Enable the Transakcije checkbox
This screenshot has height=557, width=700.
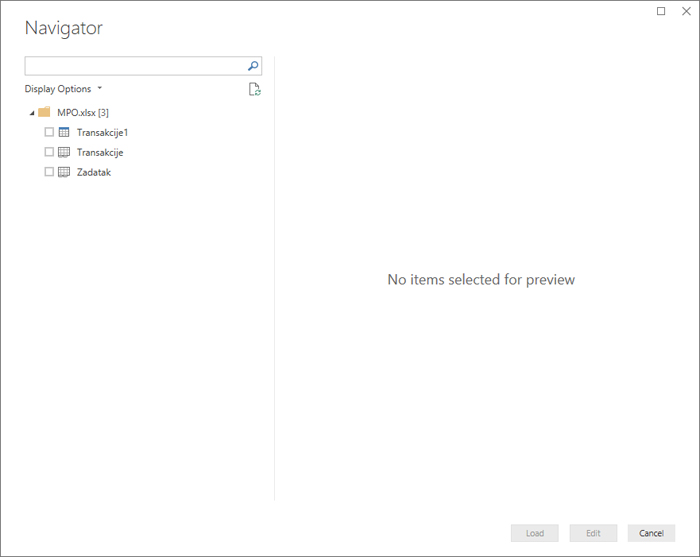pos(49,152)
